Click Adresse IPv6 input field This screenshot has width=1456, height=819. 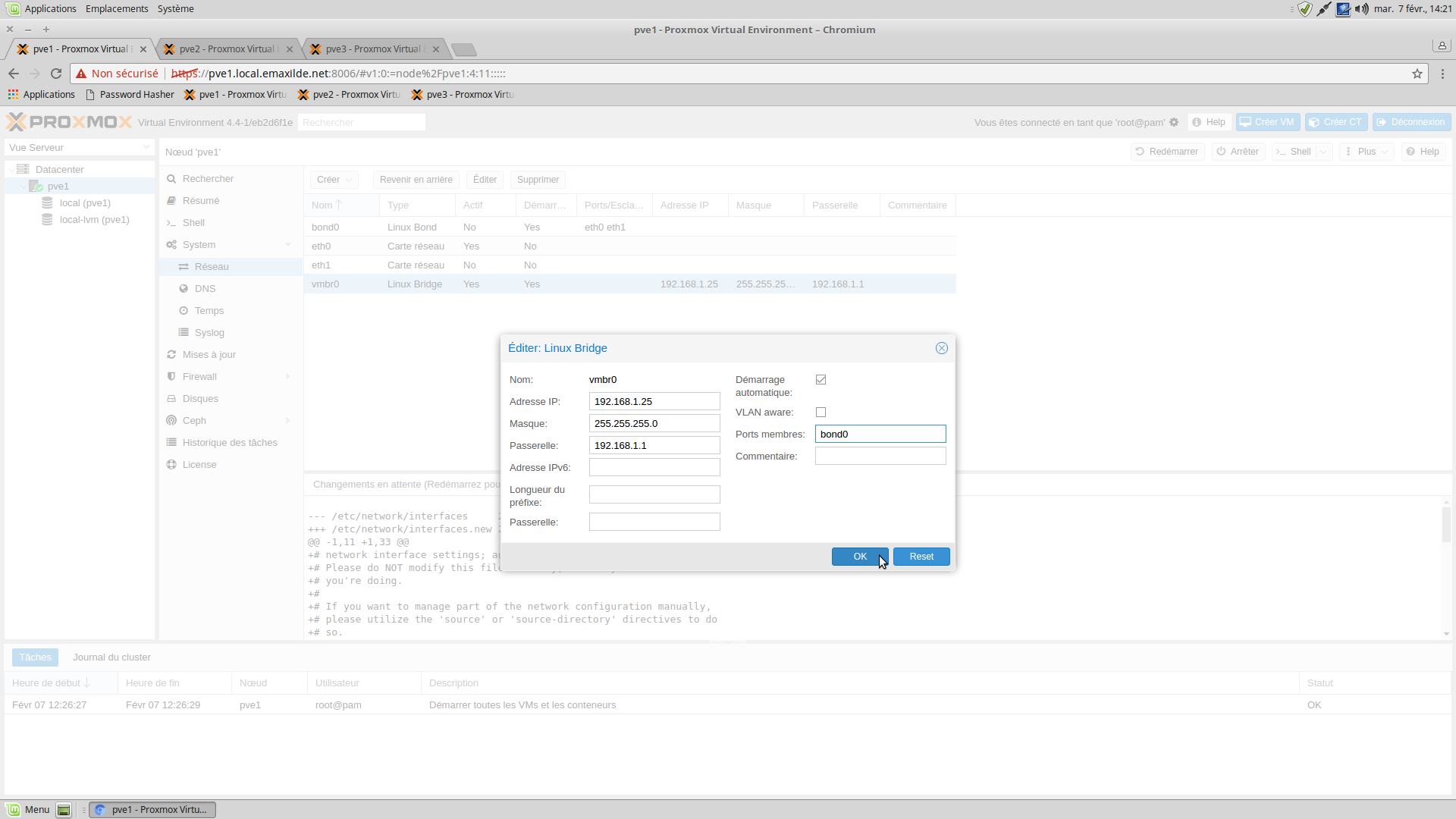pos(654,468)
